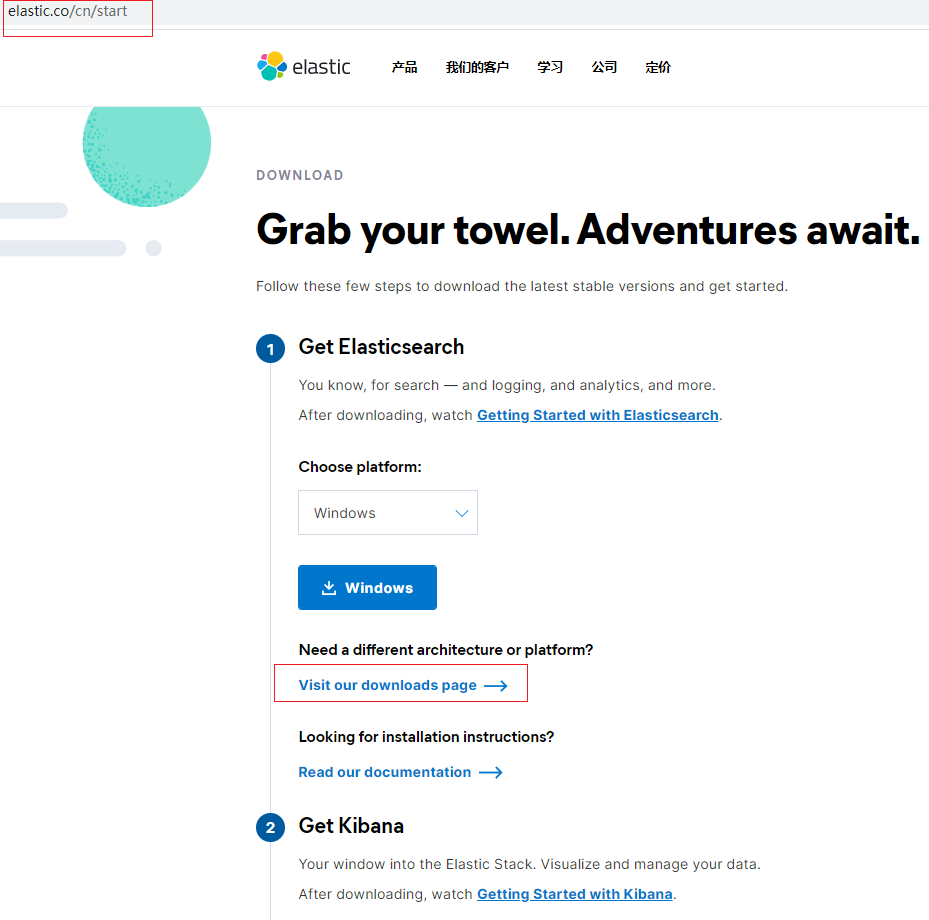Click the Grab your towel headline
This screenshot has width=929, height=920.
[588, 230]
